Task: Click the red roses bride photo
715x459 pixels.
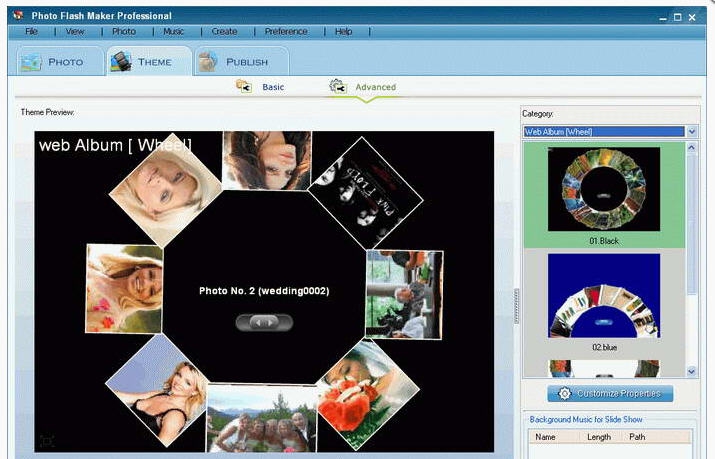Action: 367,395
